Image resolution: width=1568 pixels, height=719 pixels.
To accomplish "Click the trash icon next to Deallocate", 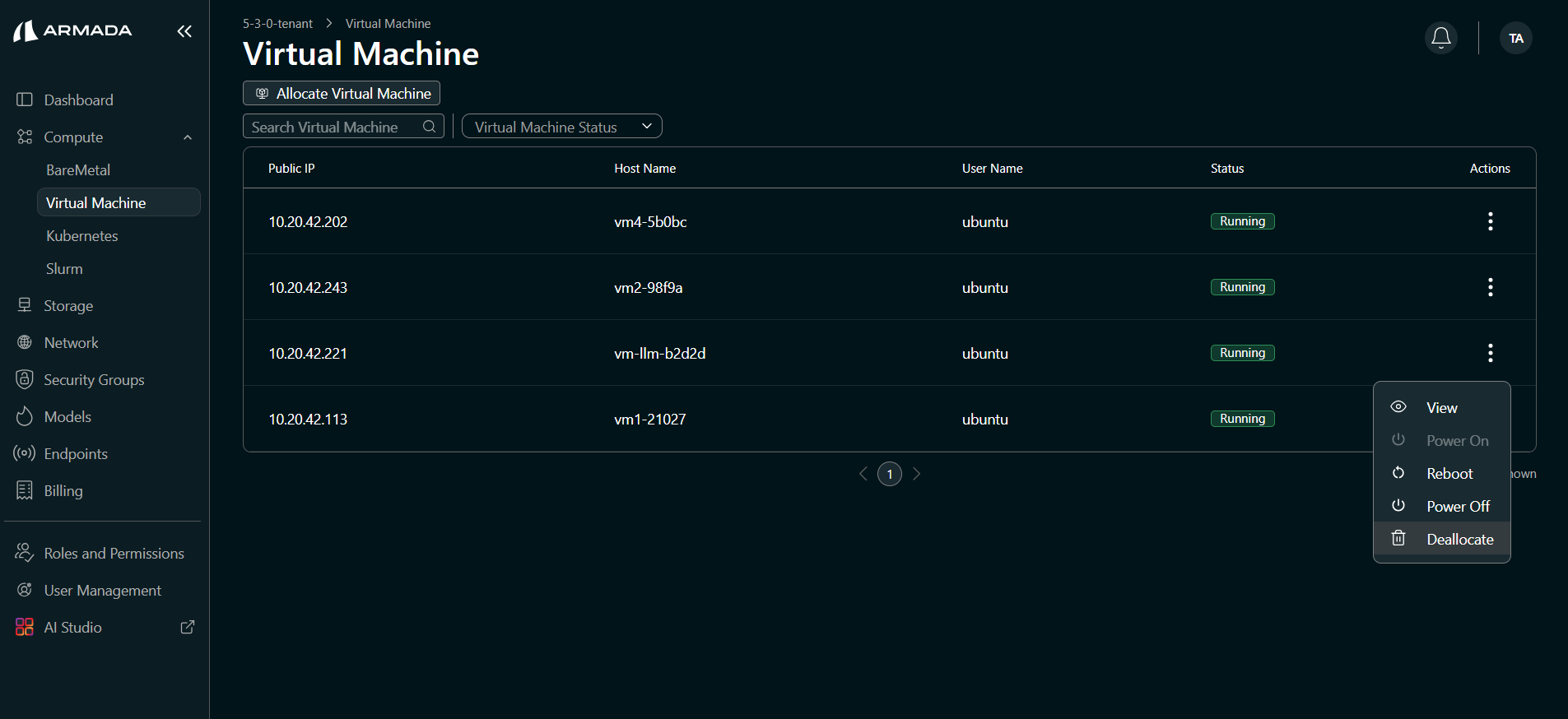I will pos(1398,539).
